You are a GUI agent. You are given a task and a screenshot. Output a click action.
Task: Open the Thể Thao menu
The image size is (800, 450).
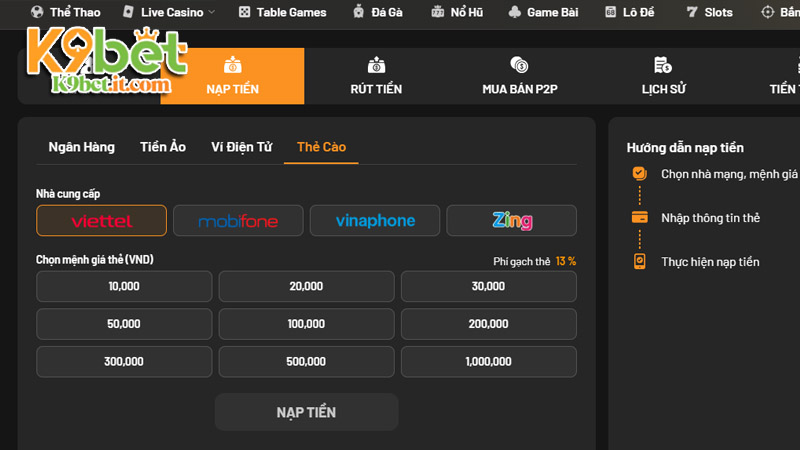pos(65,12)
